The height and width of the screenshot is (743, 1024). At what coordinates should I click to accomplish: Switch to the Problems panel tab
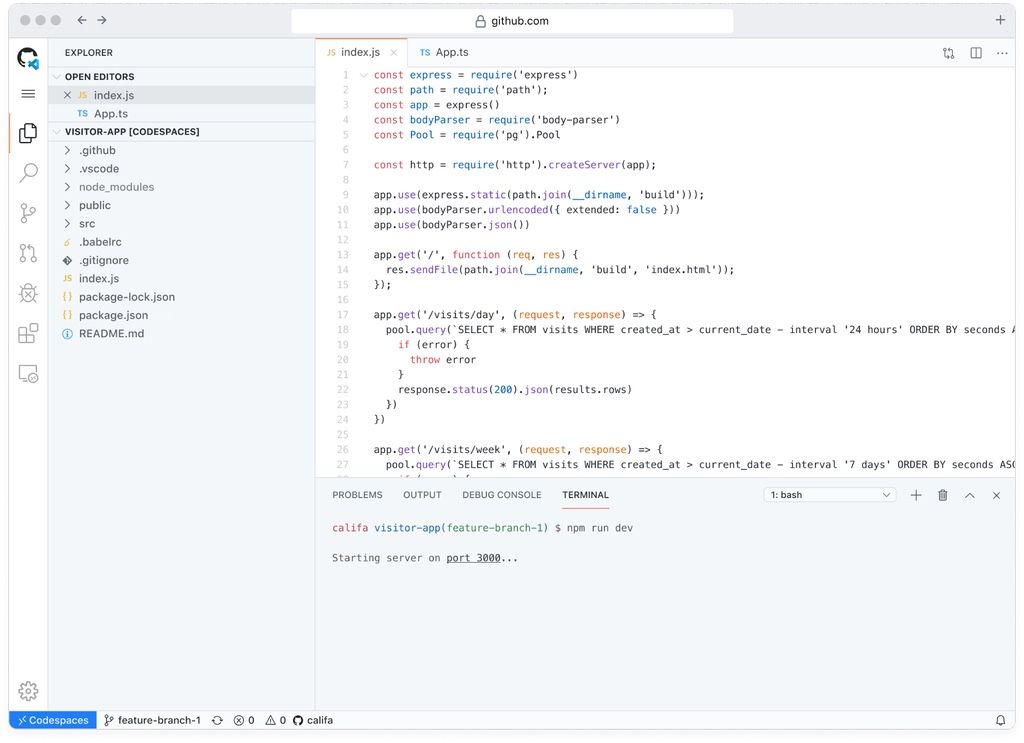pyautogui.click(x=357, y=495)
